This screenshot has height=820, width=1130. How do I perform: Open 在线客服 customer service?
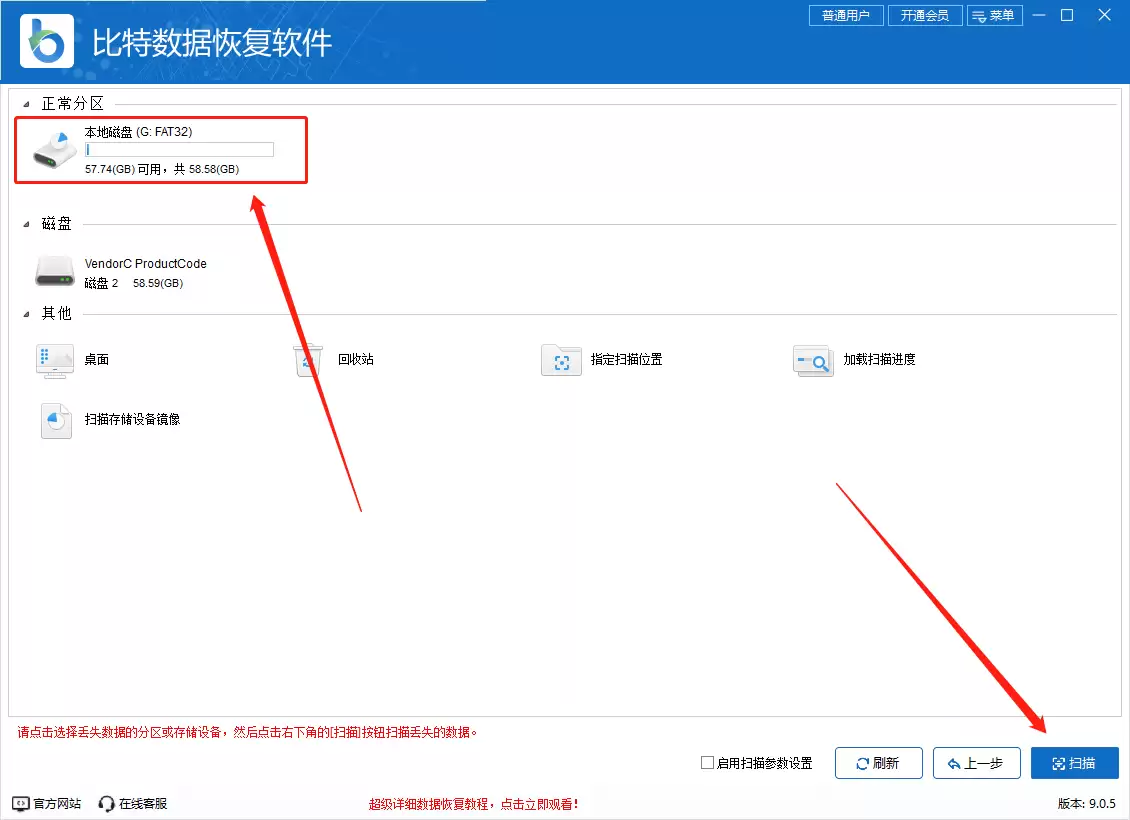click(130, 802)
